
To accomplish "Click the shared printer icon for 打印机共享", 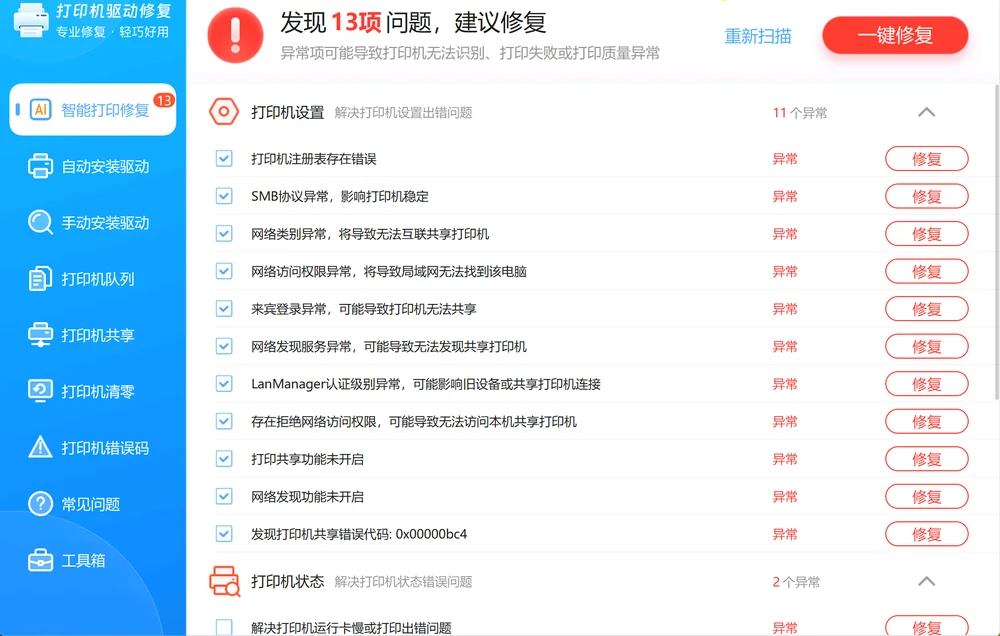I will (40, 335).
